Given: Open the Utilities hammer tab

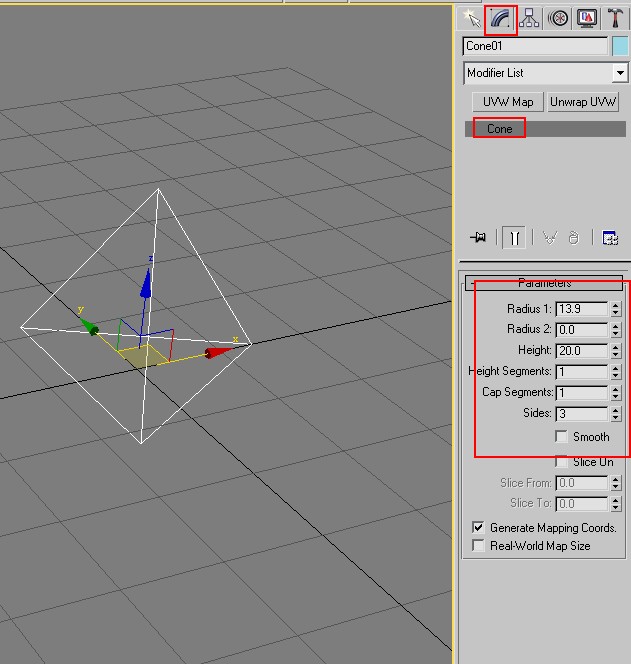Looking at the screenshot, I should coord(615,18).
